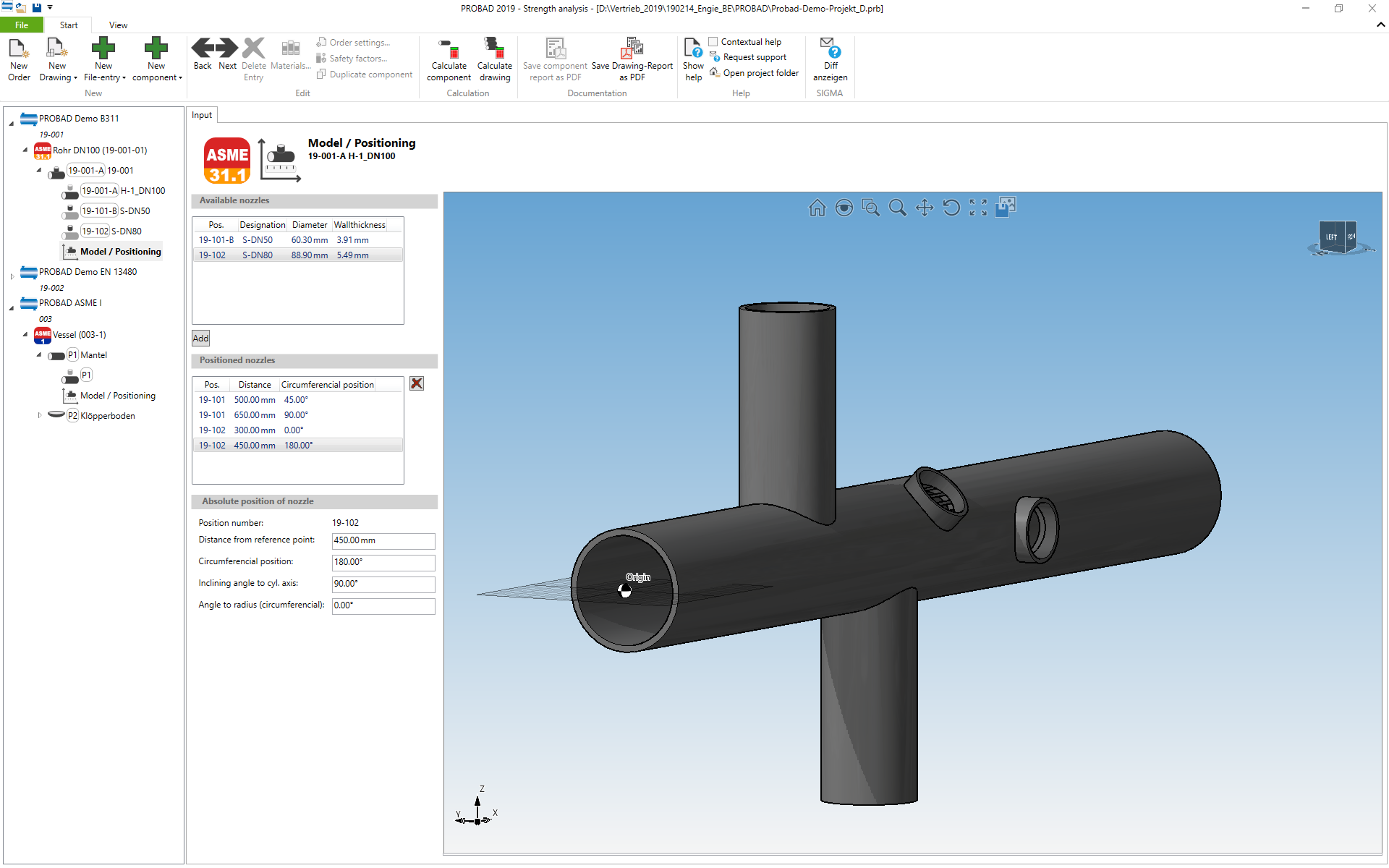
Task: Open the File menu
Action: [22, 25]
